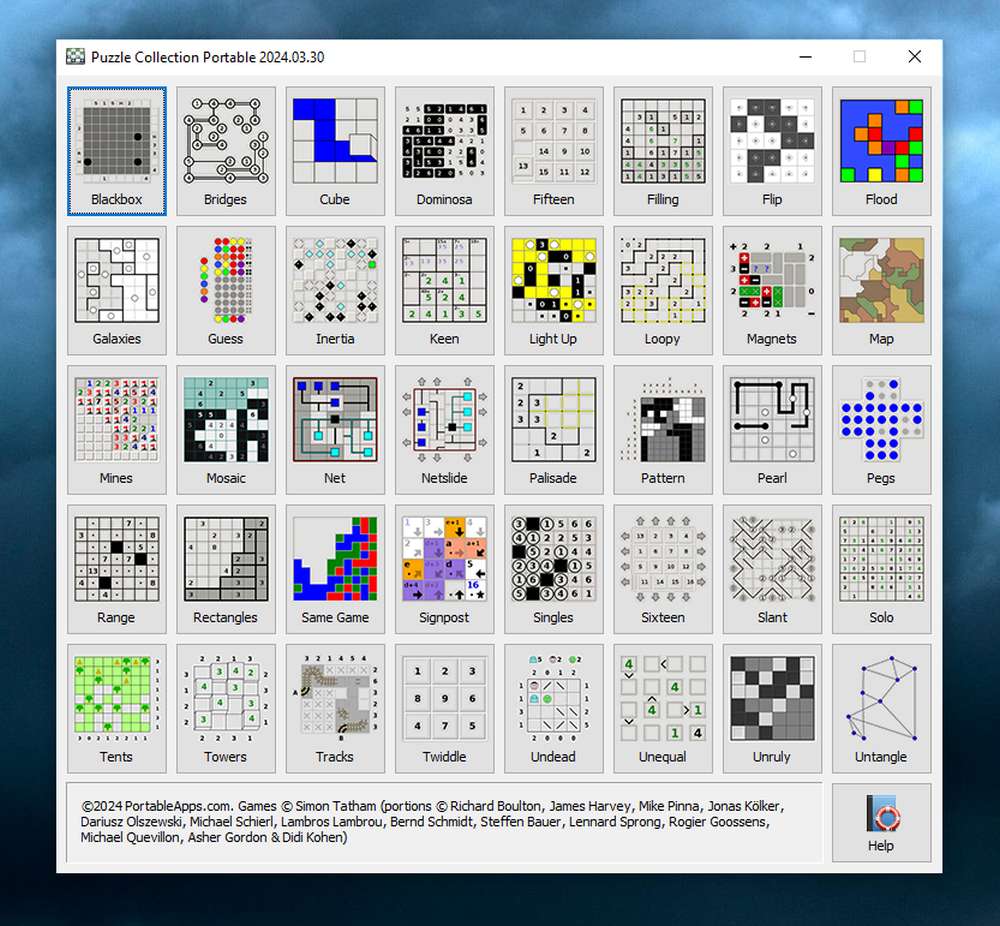Open the Pegs solitaire game
This screenshot has width=1000, height=926.
[881, 430]
